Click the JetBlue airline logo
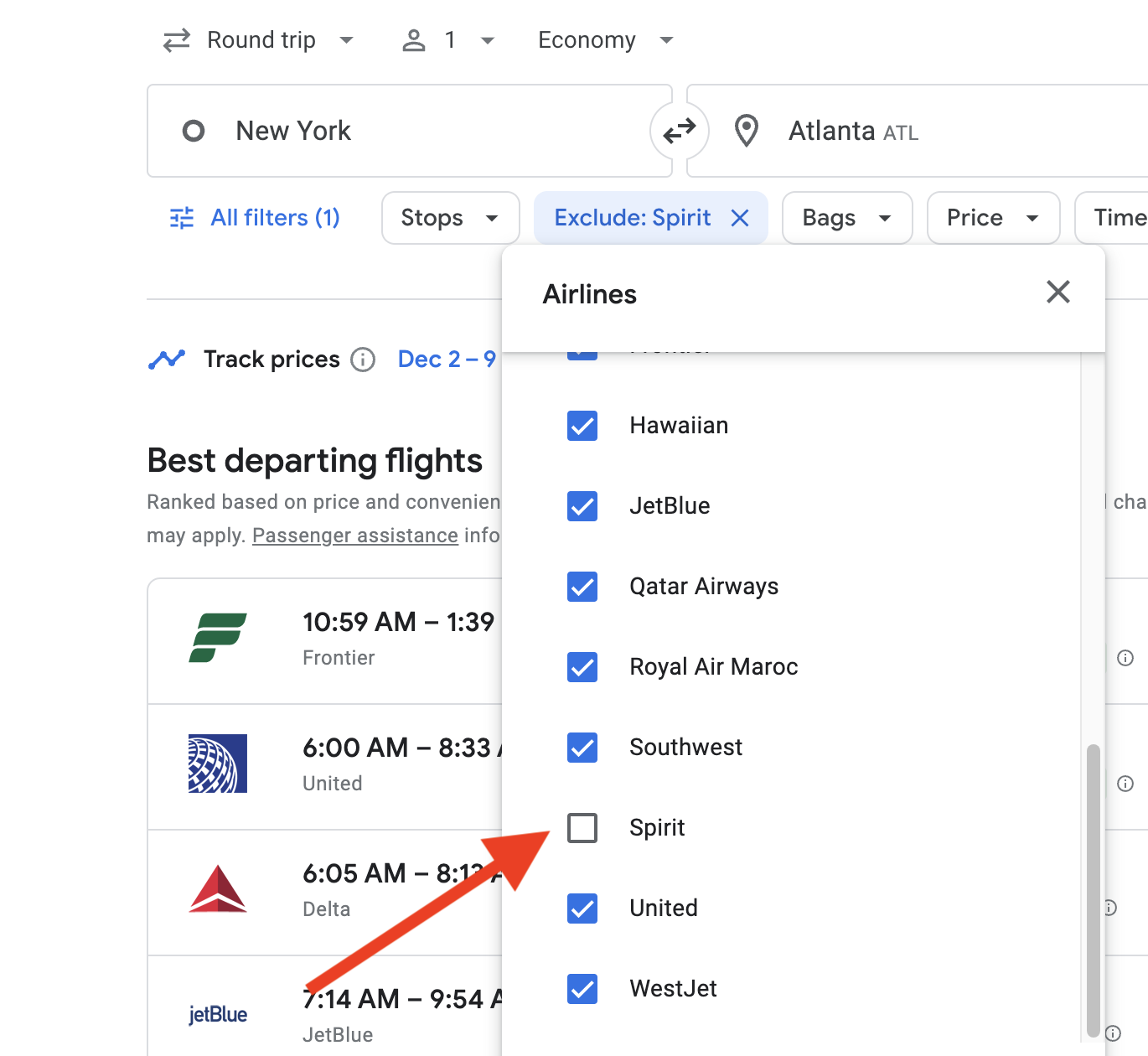 [218, 1014]
